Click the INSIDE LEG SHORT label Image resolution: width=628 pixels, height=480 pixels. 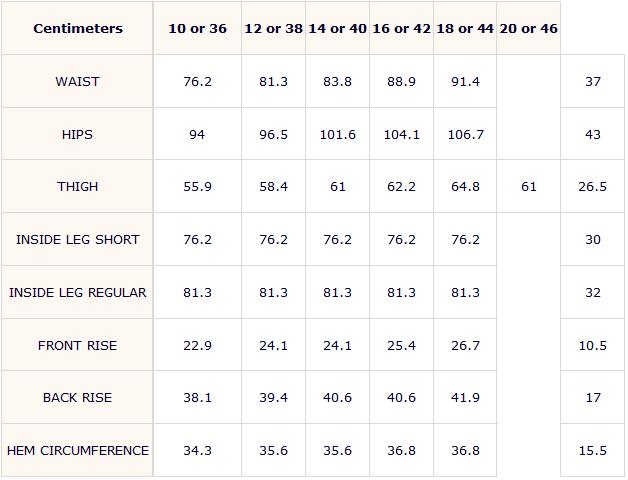(77, 239)
